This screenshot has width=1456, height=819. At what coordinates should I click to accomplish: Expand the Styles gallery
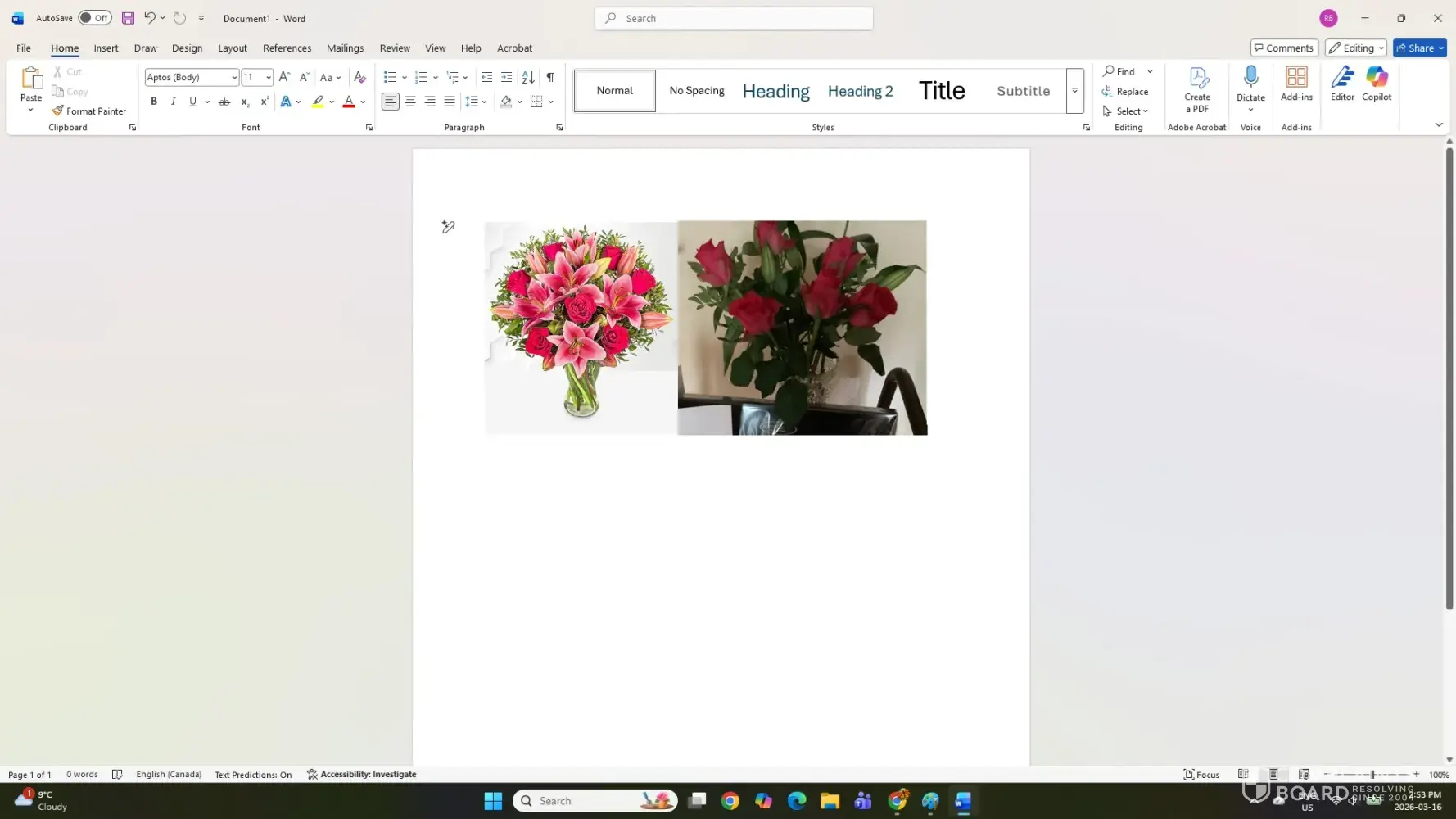click(x=1074, y=91)
